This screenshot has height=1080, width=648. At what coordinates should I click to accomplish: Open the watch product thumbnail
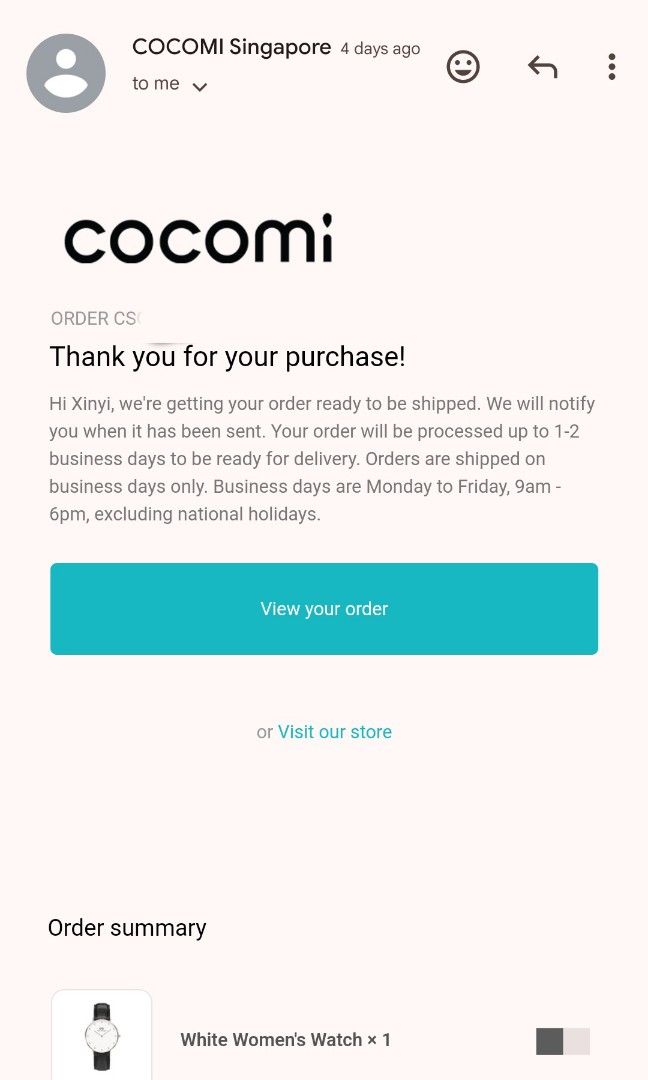101,1035
